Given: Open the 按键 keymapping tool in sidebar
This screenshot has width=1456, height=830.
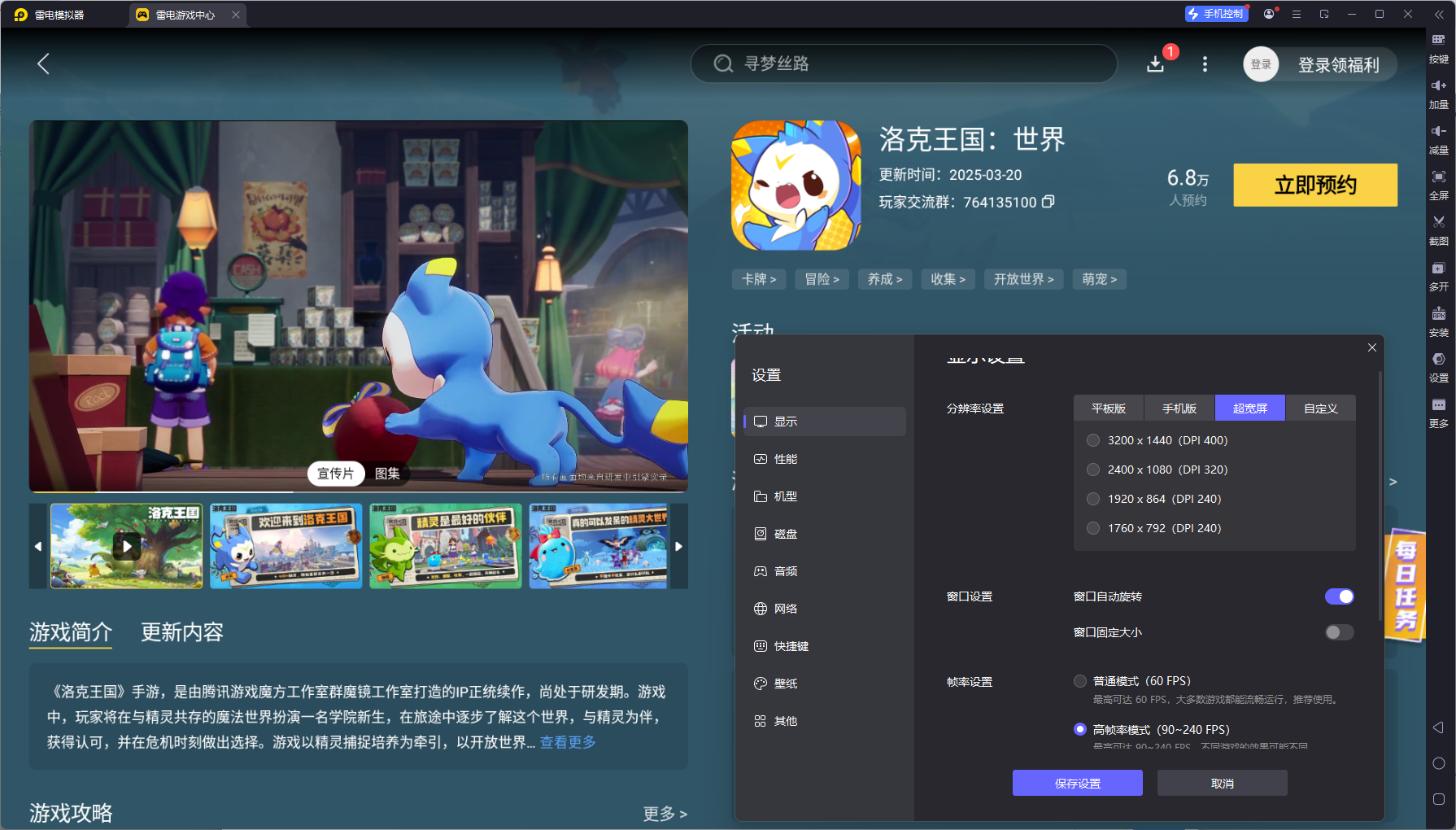Looking at the screenshot, I should click(1438, 48).
